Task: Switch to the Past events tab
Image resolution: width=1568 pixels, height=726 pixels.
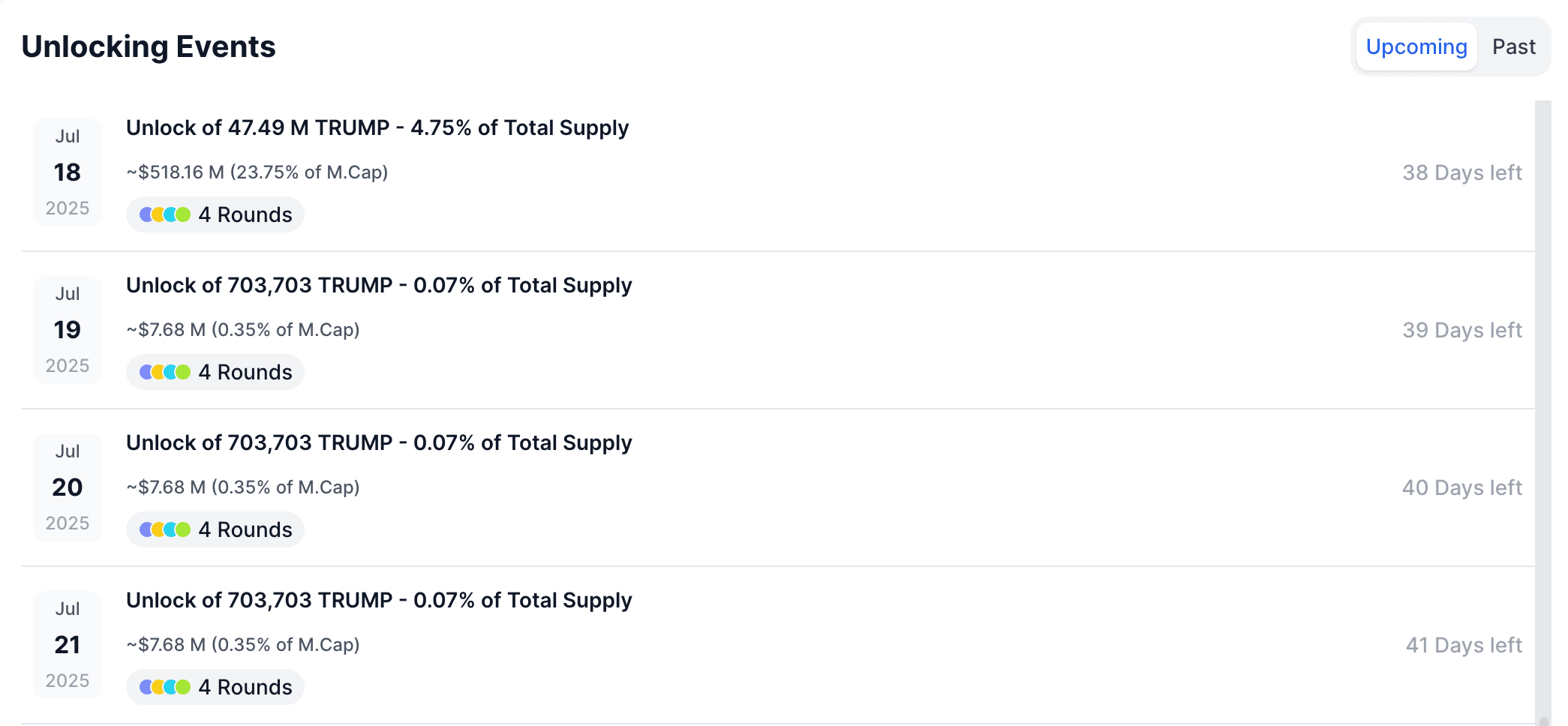Action: coord(1513,46)
